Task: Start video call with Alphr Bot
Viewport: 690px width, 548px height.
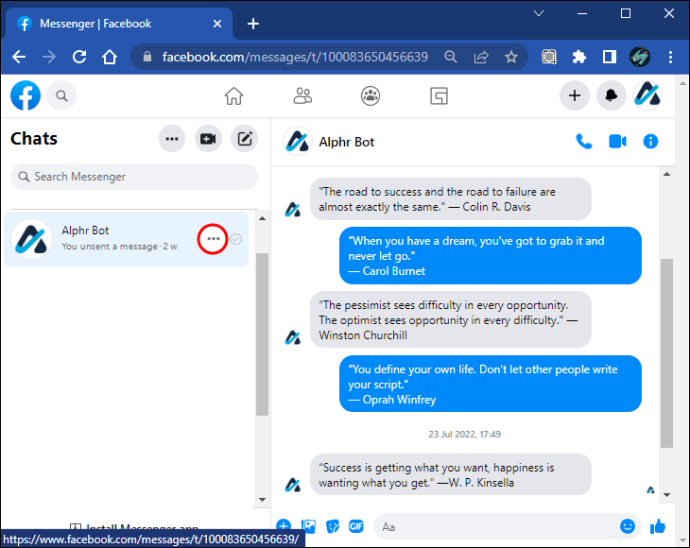Action: (x=617, y=142)
